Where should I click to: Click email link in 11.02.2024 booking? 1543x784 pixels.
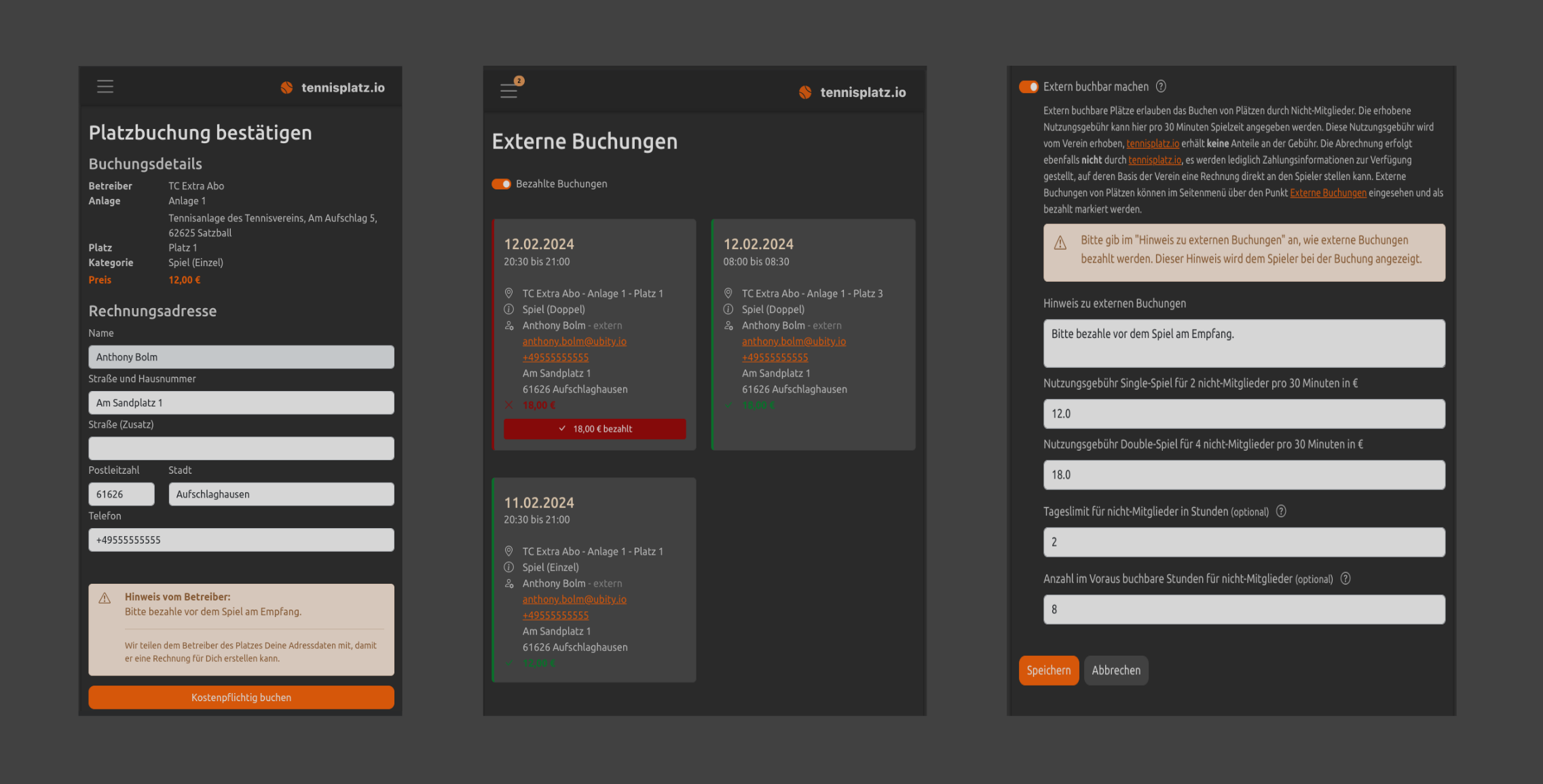[x=574, y=599]
